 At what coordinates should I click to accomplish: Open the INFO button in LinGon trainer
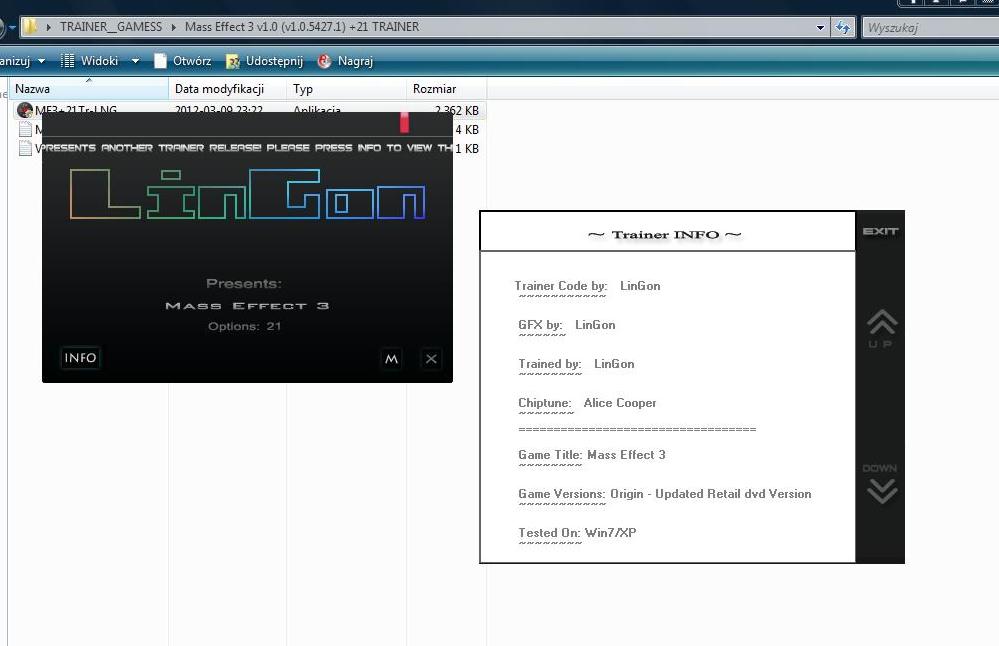click(80, 358)
